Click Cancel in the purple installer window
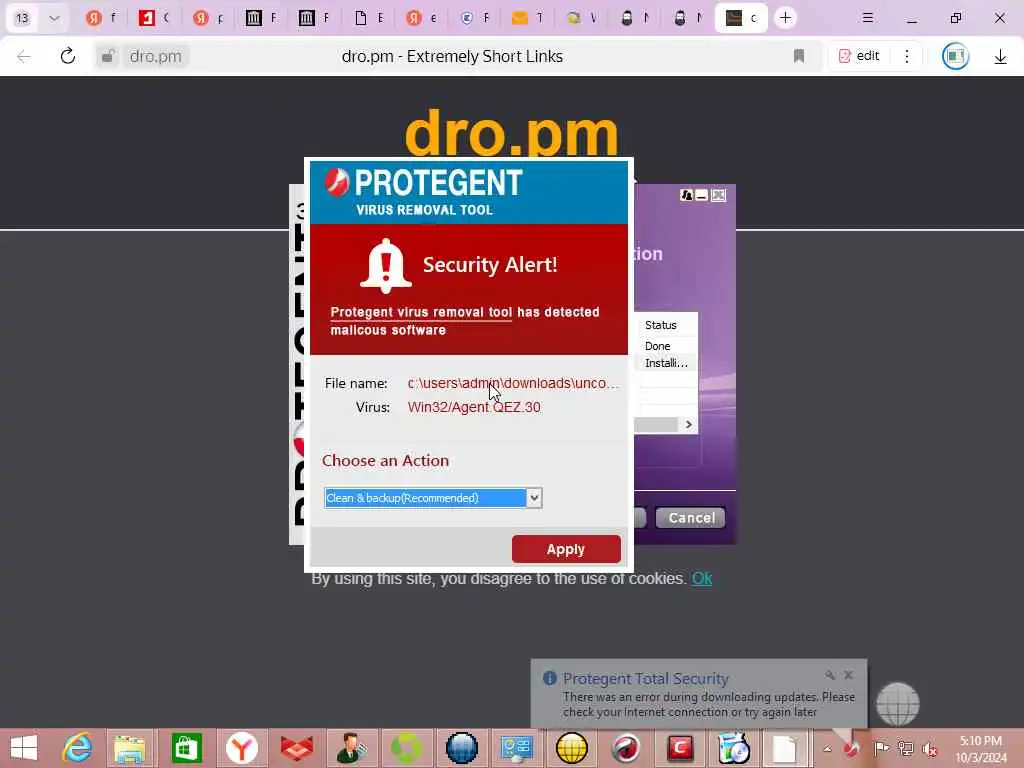The image size is (1024, 768). click(691, 518)
